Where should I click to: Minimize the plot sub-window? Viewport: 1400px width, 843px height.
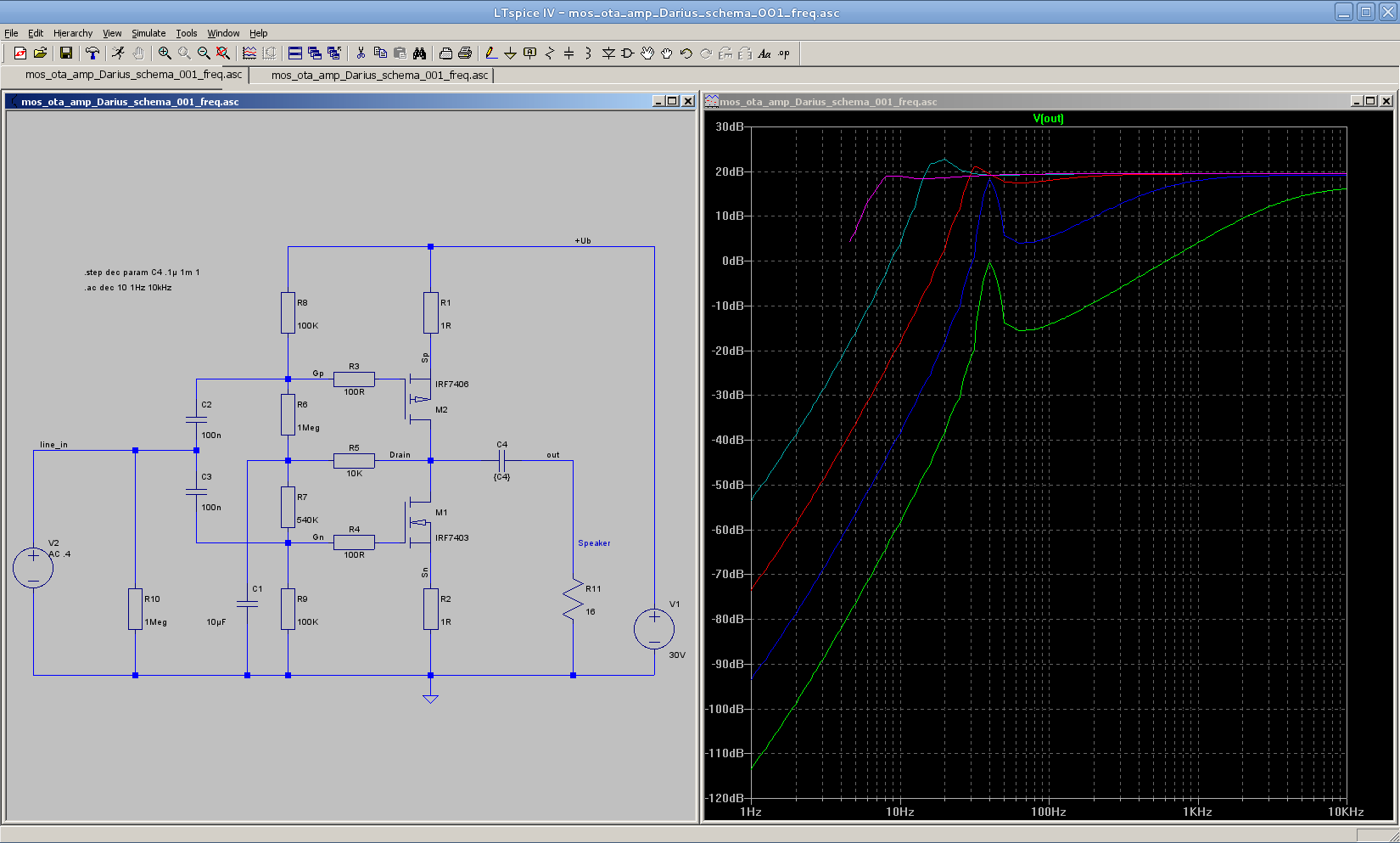[1357, 101]
